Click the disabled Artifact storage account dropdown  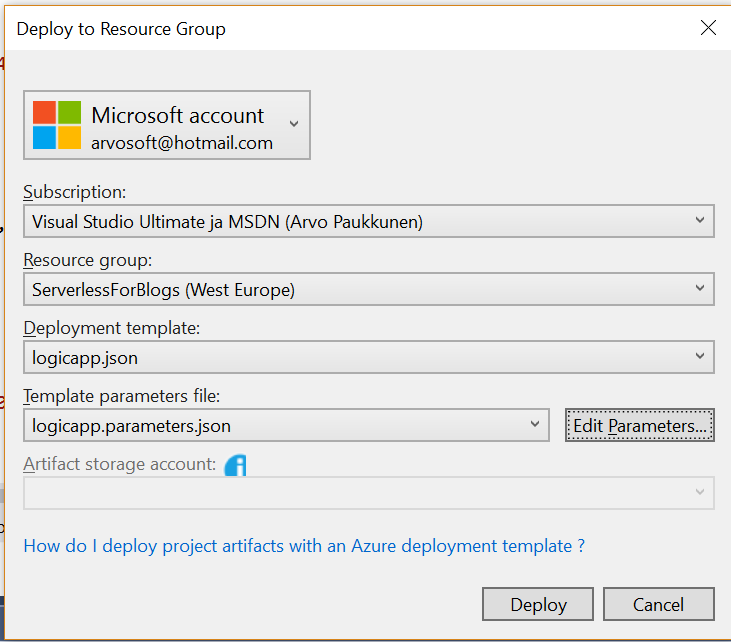pos(368,492)
